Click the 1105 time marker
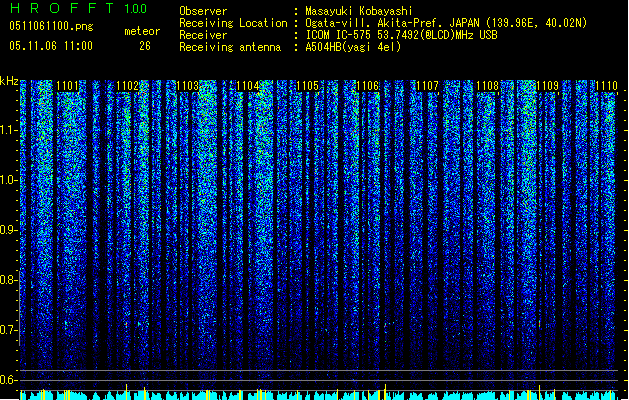 (x=307, y=86)
